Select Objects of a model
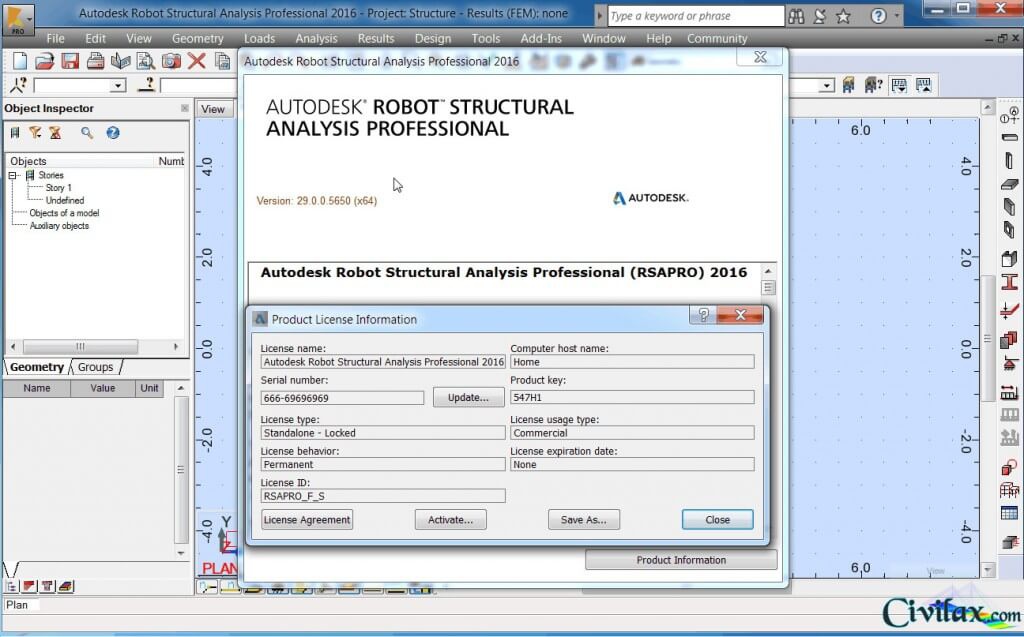 (x=64, y=213)
